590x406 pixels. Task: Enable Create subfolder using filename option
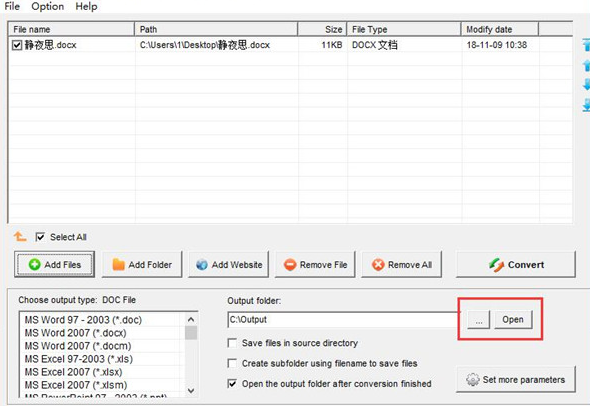(232, 363)
